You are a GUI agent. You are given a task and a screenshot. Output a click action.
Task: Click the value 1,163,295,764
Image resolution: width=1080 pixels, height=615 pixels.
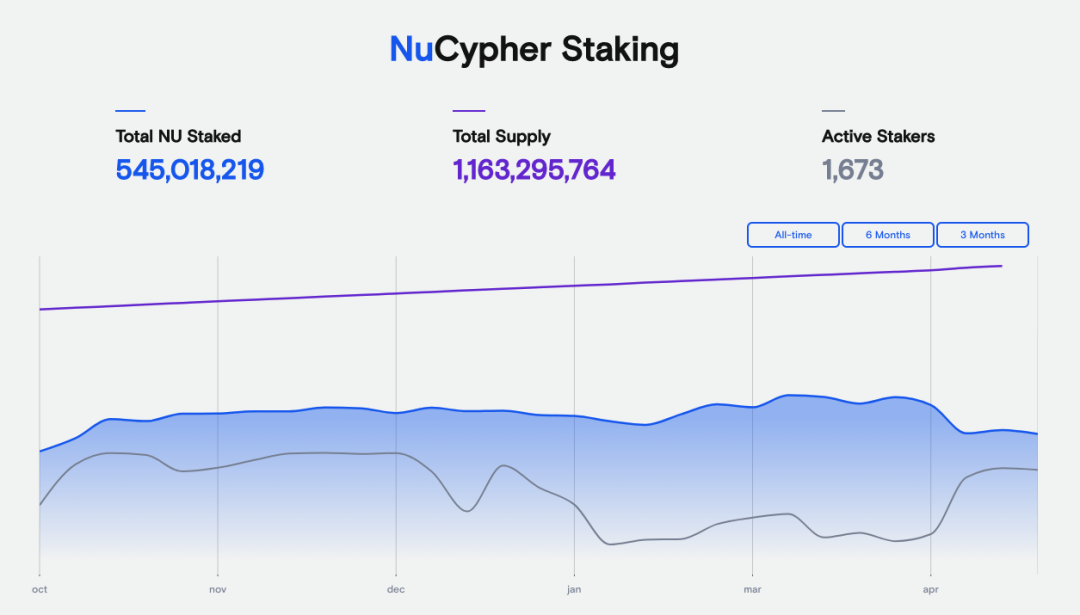tap(534, 170)
